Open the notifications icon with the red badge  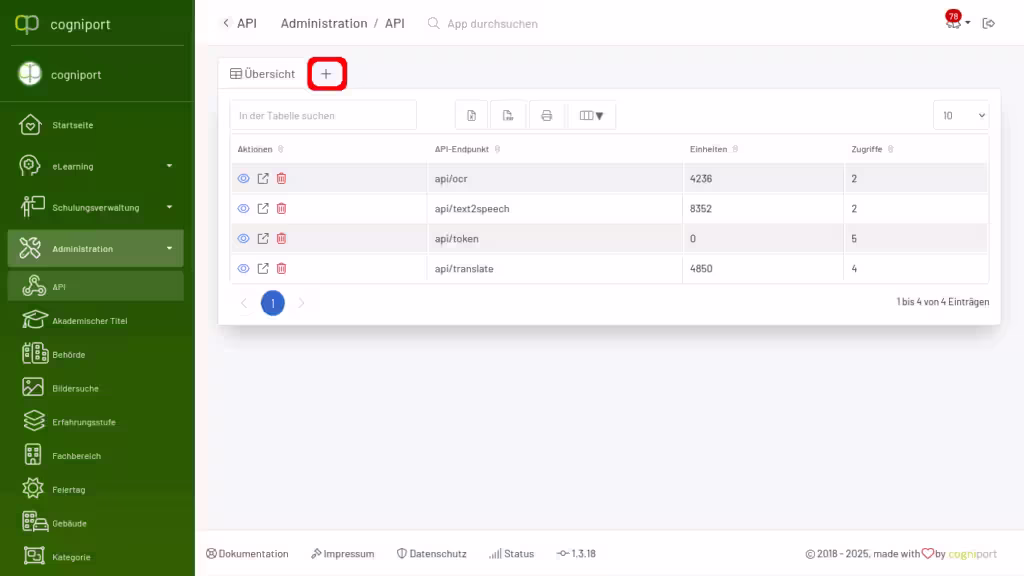(953, 22)
